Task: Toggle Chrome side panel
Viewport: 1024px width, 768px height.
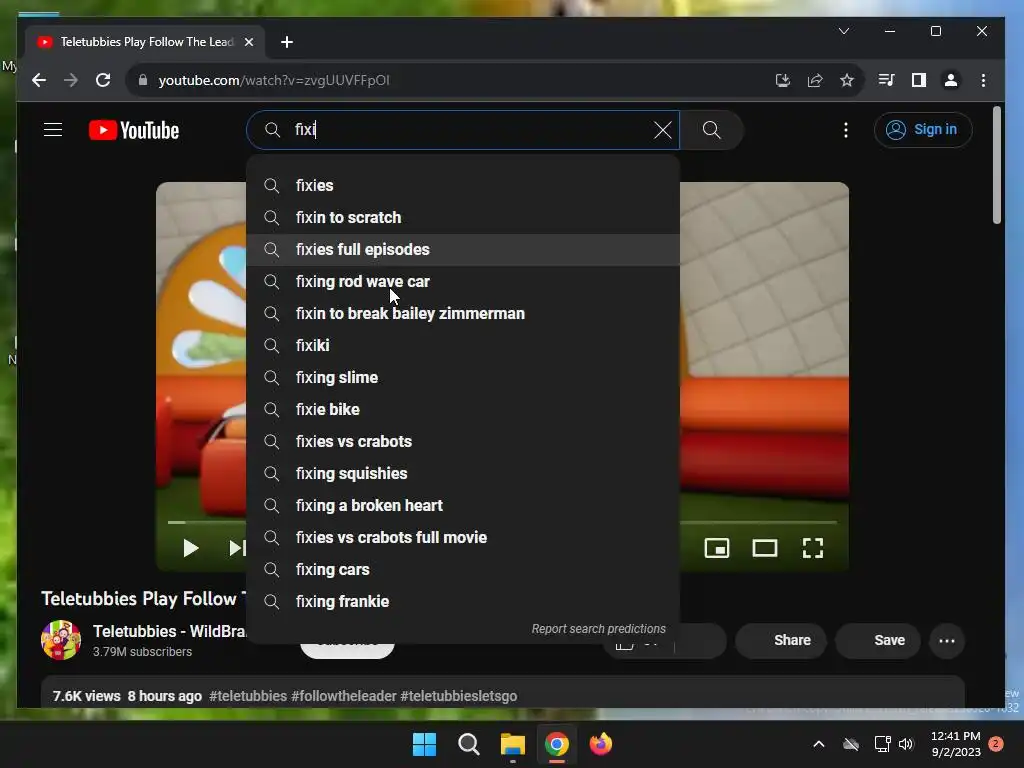Action: [918, 80]
